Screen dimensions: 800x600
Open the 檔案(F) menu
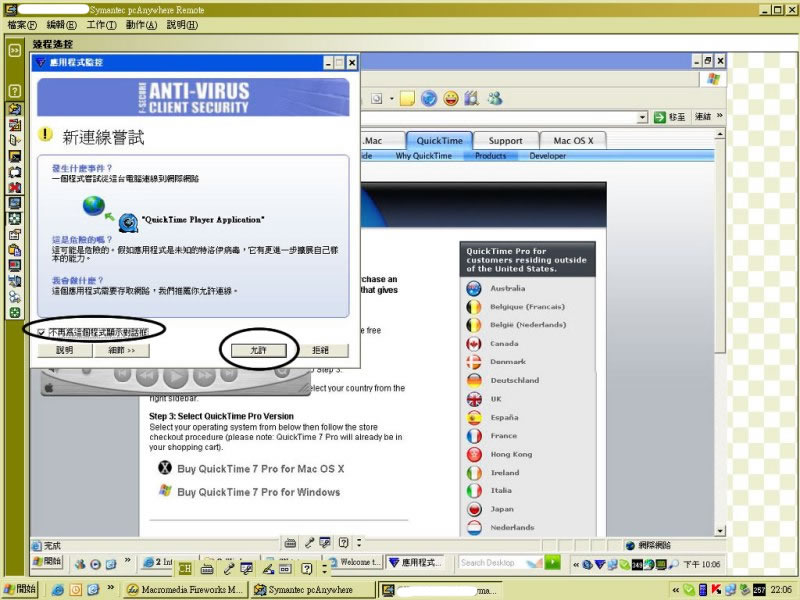click(x=22, y=24)
